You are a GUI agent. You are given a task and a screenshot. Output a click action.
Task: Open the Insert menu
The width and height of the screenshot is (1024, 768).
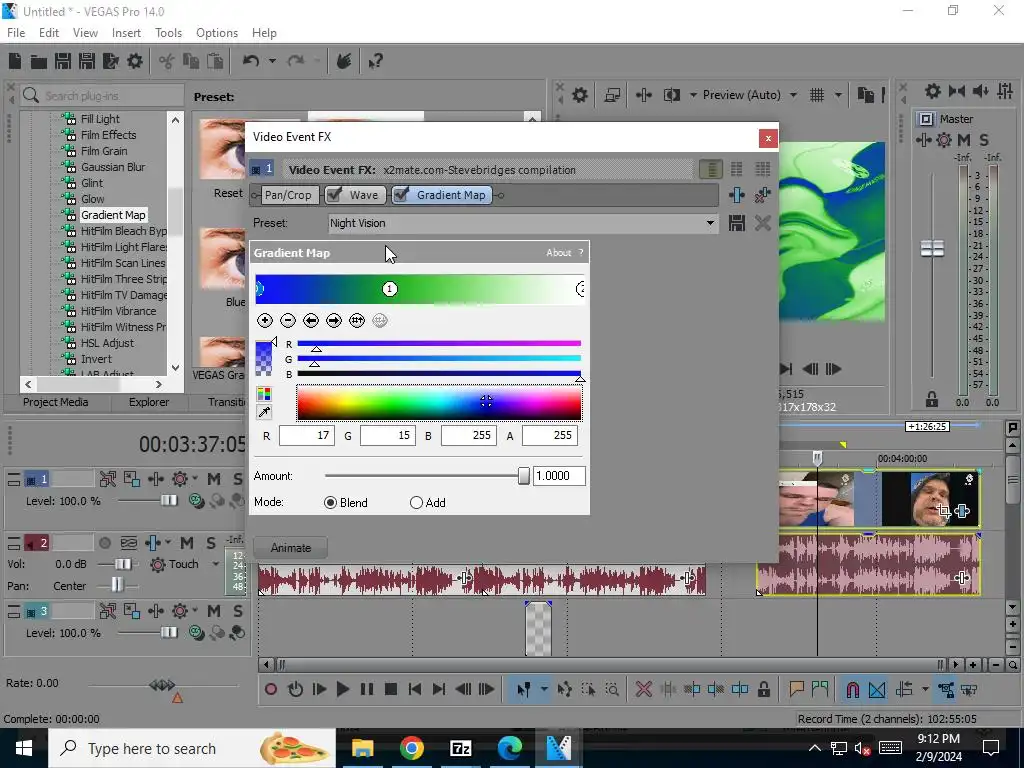pos(126,33)
